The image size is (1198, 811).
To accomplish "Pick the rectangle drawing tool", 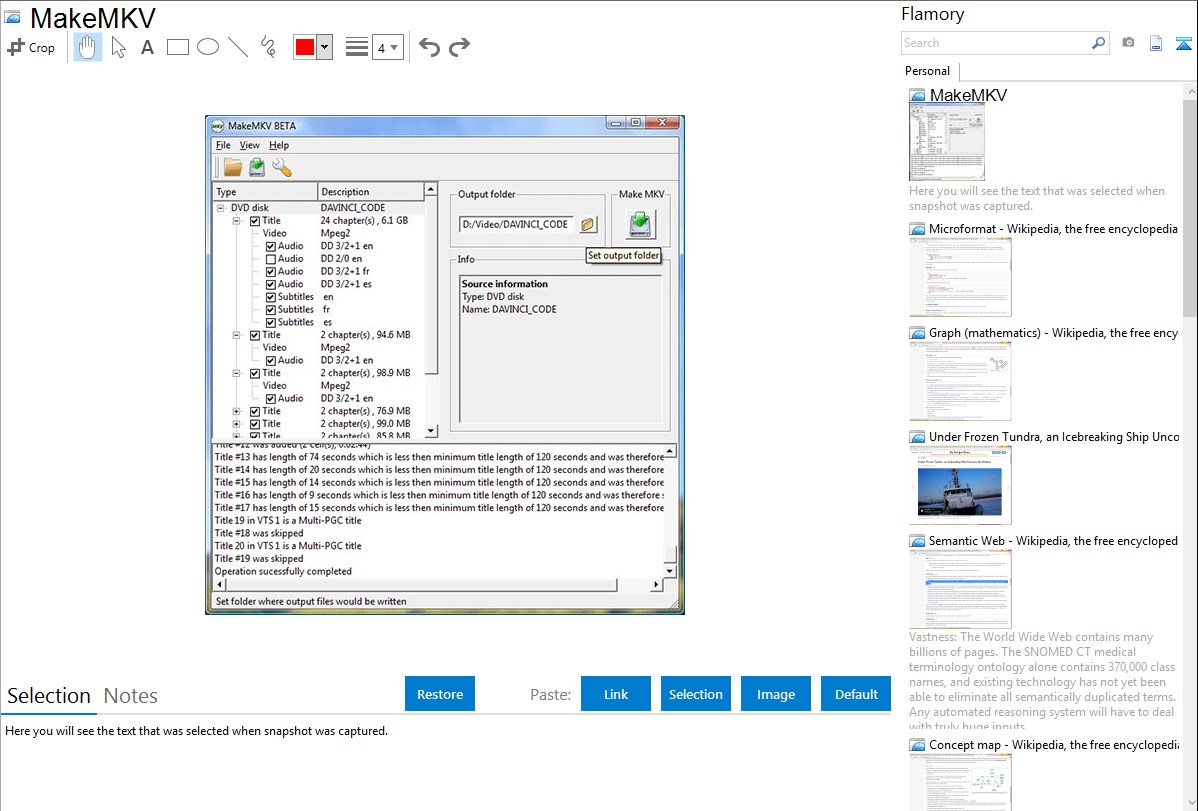I will tap(178, 47).
